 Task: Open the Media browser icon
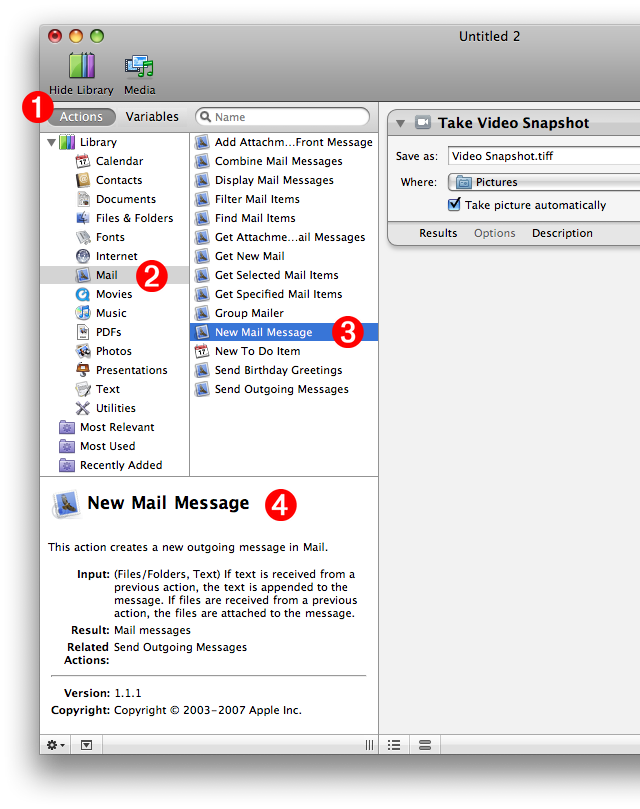139,66
